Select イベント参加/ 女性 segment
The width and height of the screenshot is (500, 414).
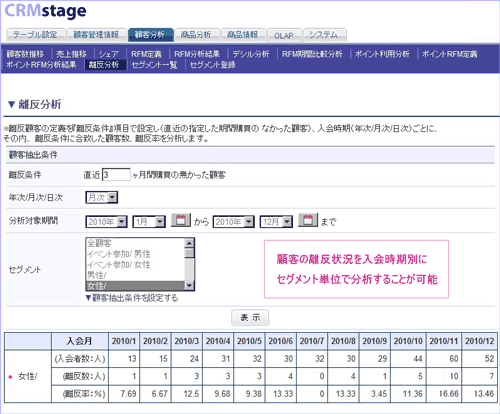coord(135,265)
